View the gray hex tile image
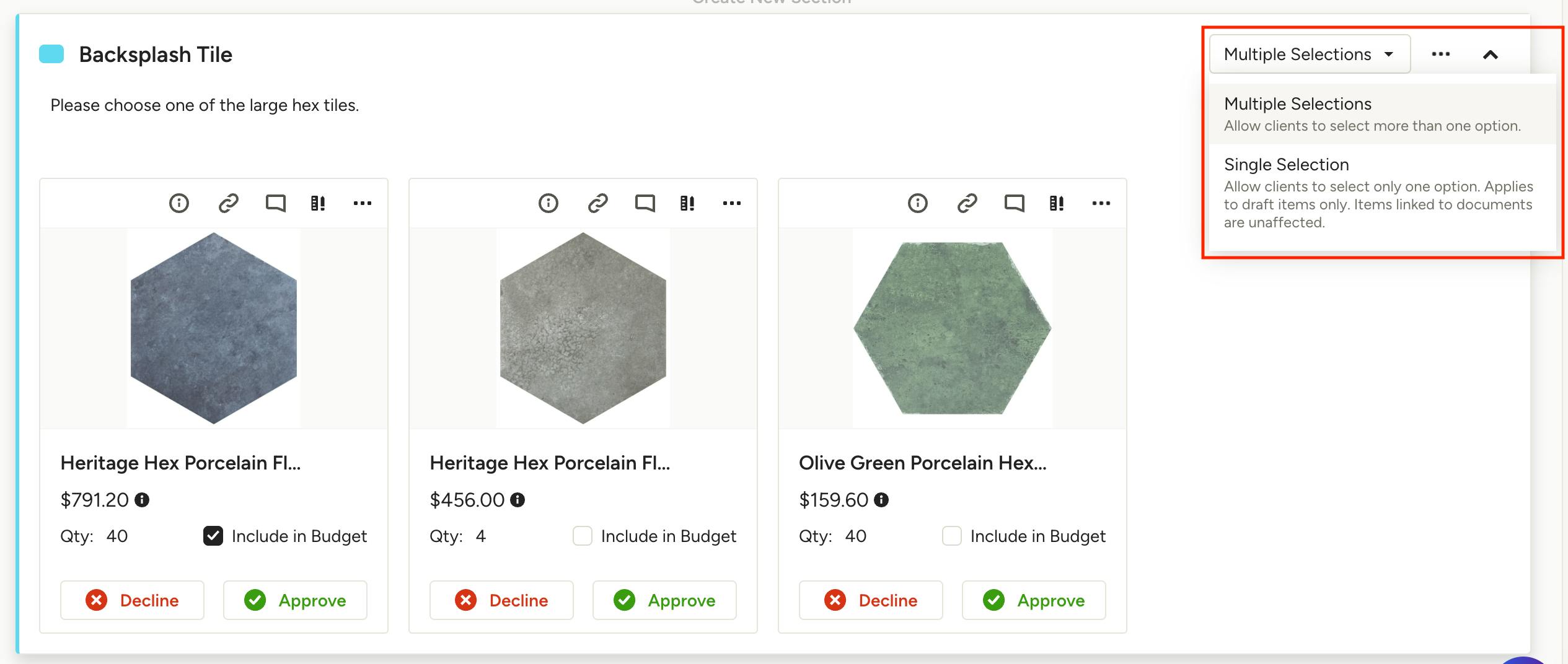 [583, 328]
